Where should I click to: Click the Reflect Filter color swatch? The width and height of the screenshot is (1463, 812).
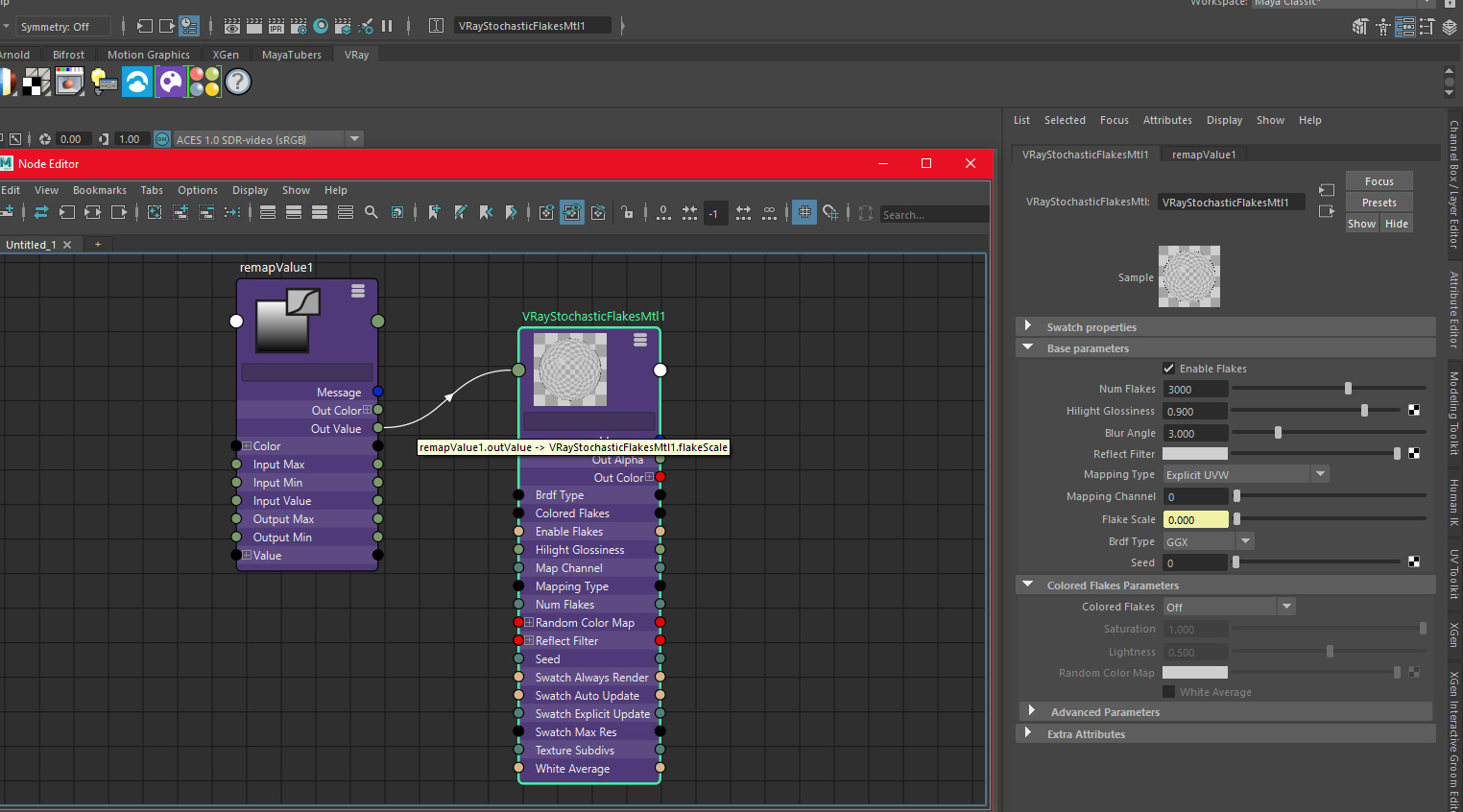(1195, 453)
